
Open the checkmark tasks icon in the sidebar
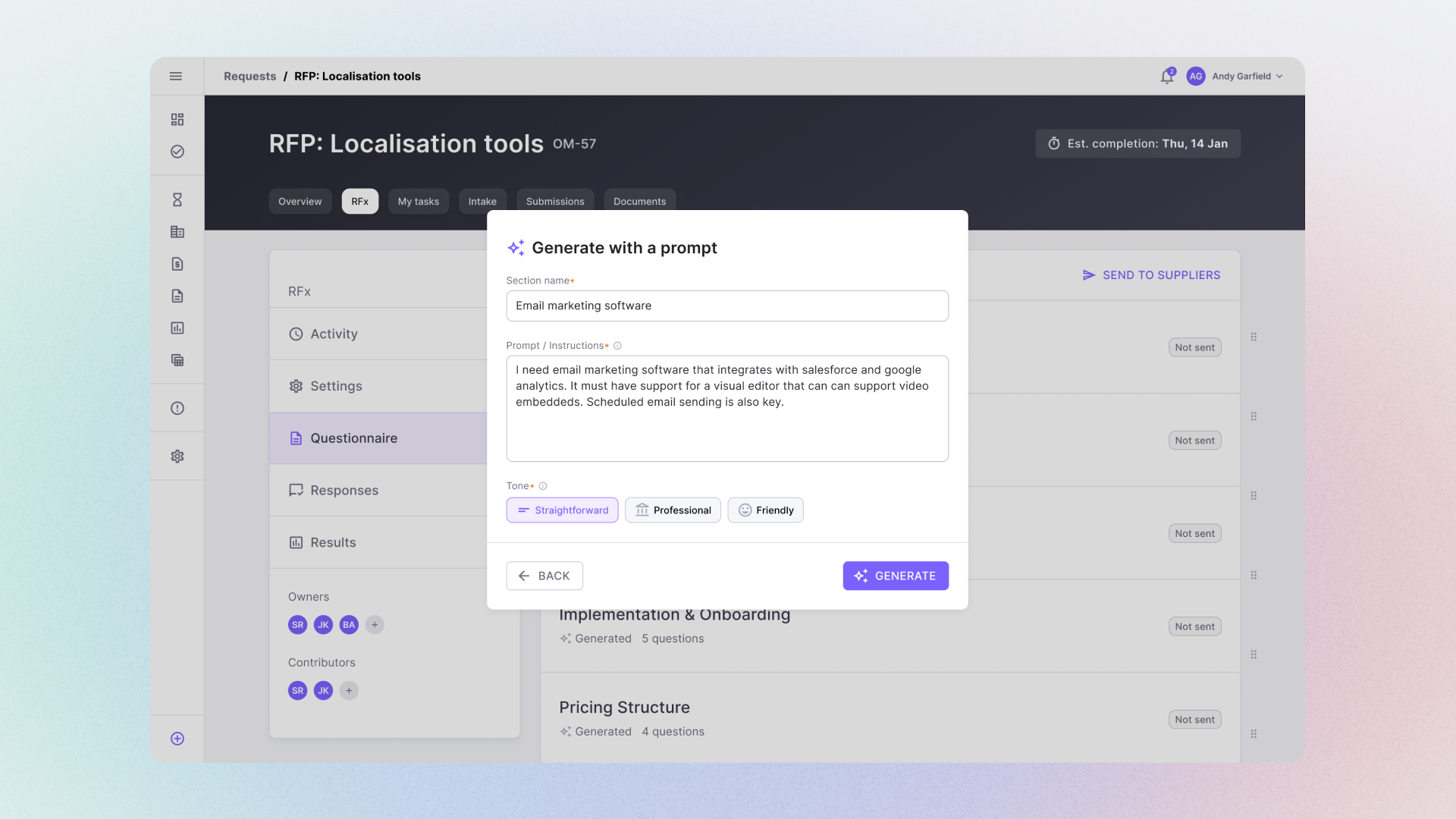177,152
